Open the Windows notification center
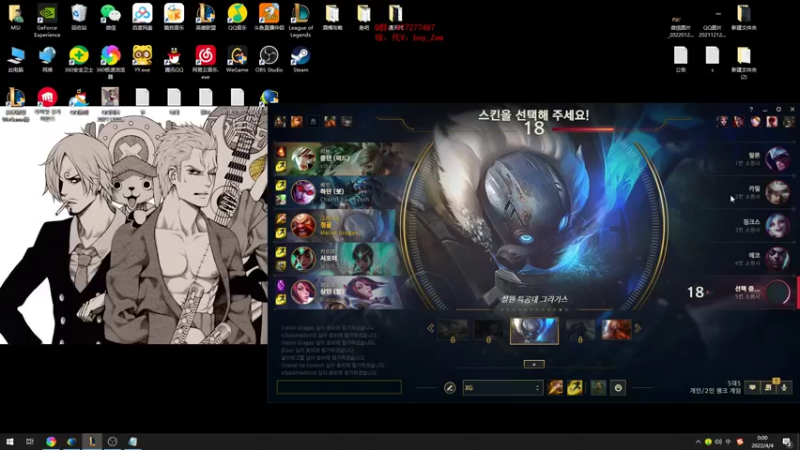The height and width of the screenshot is (450, 800). 787,442
